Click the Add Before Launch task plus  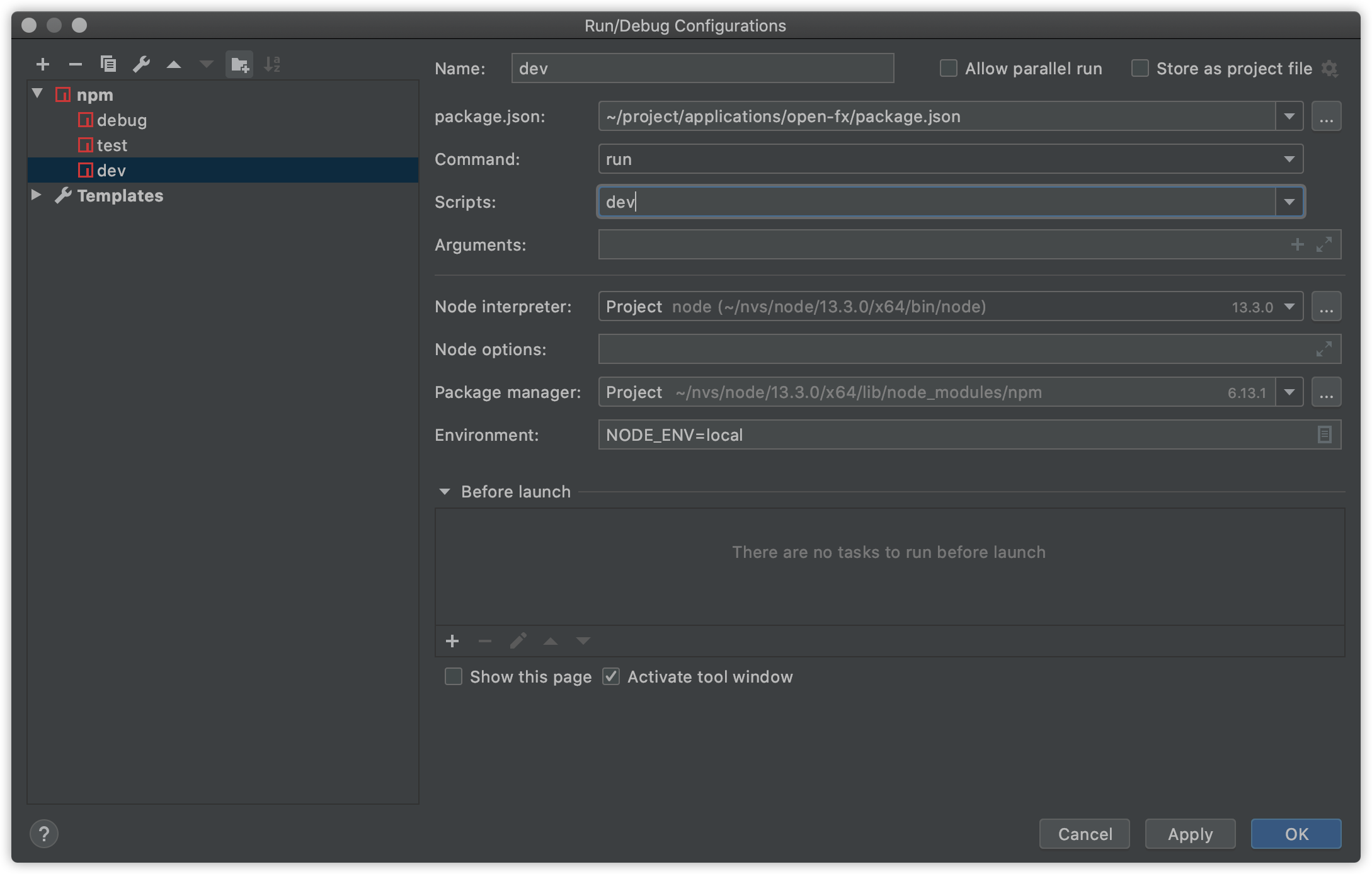click(452, 641)
